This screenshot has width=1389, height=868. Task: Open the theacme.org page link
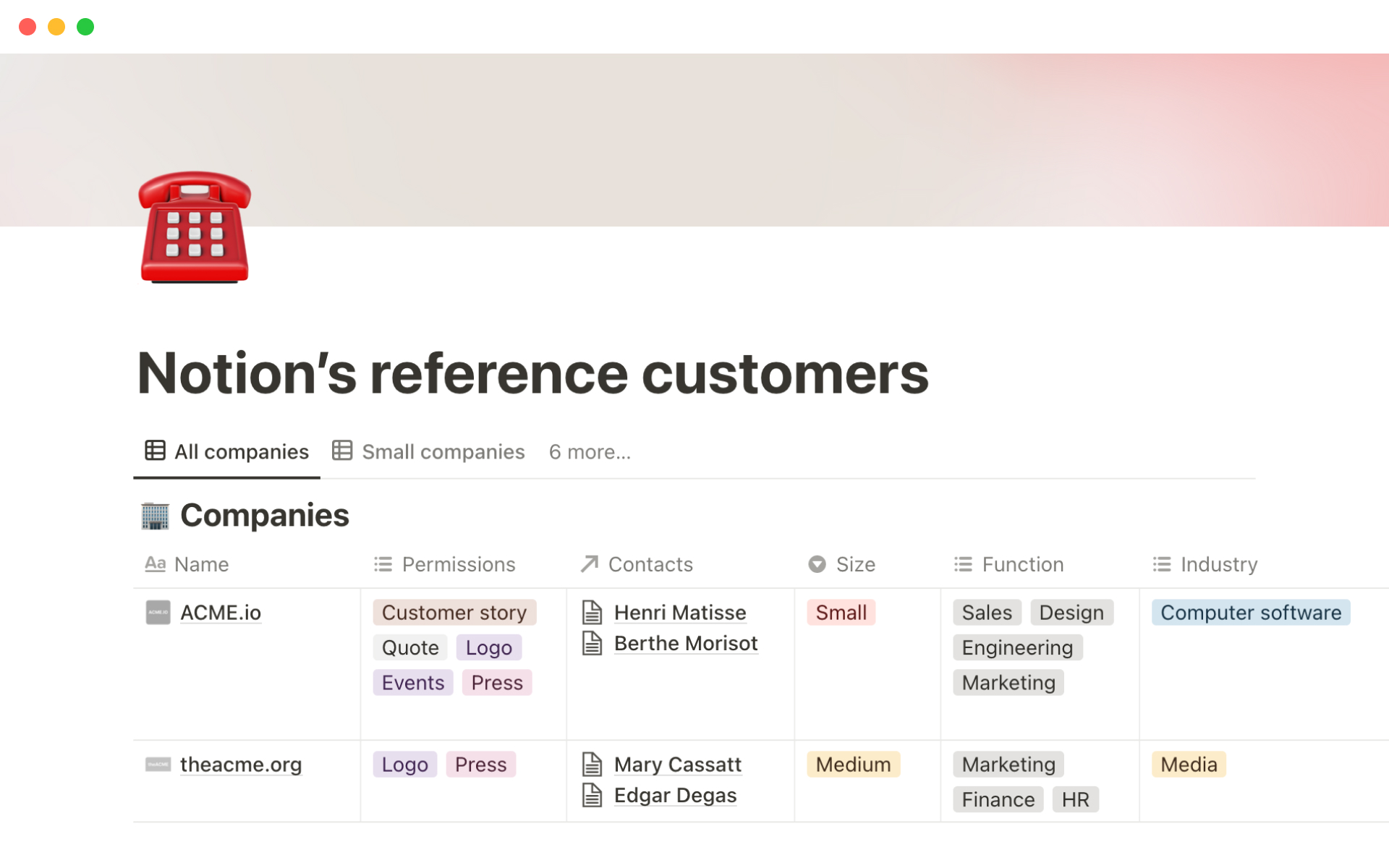tap(241, 765)
